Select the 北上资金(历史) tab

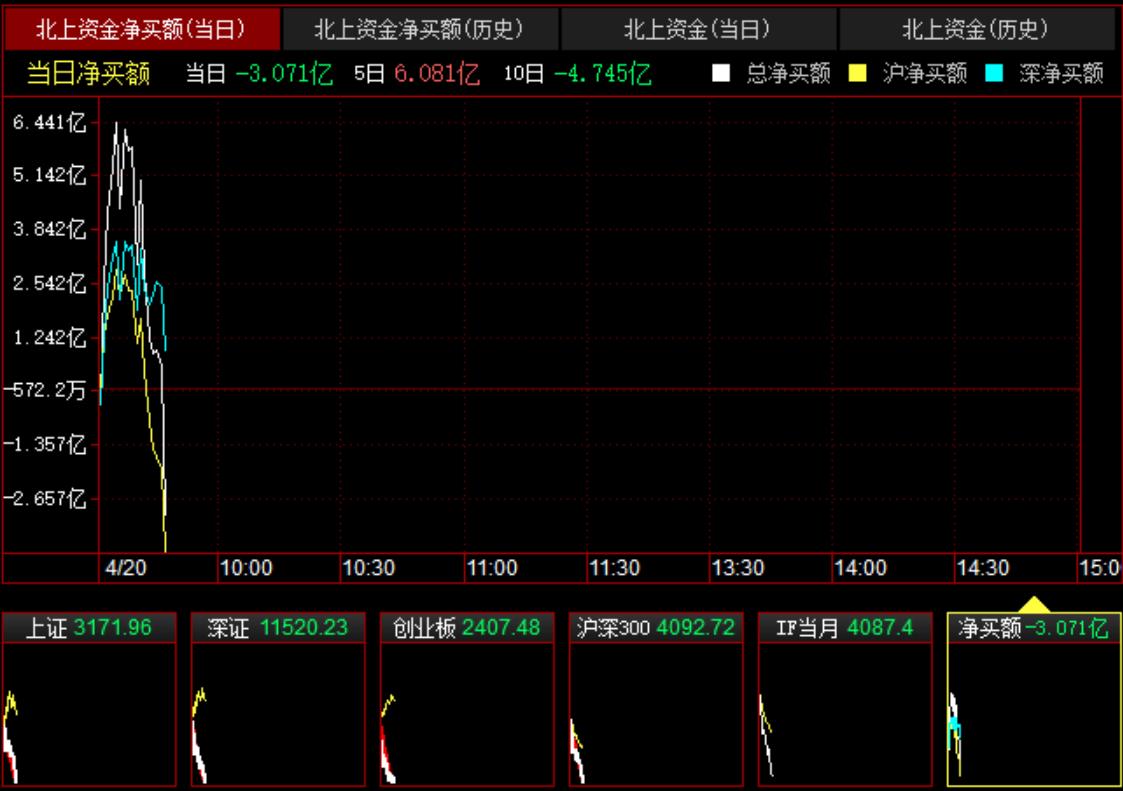[976, 30]
